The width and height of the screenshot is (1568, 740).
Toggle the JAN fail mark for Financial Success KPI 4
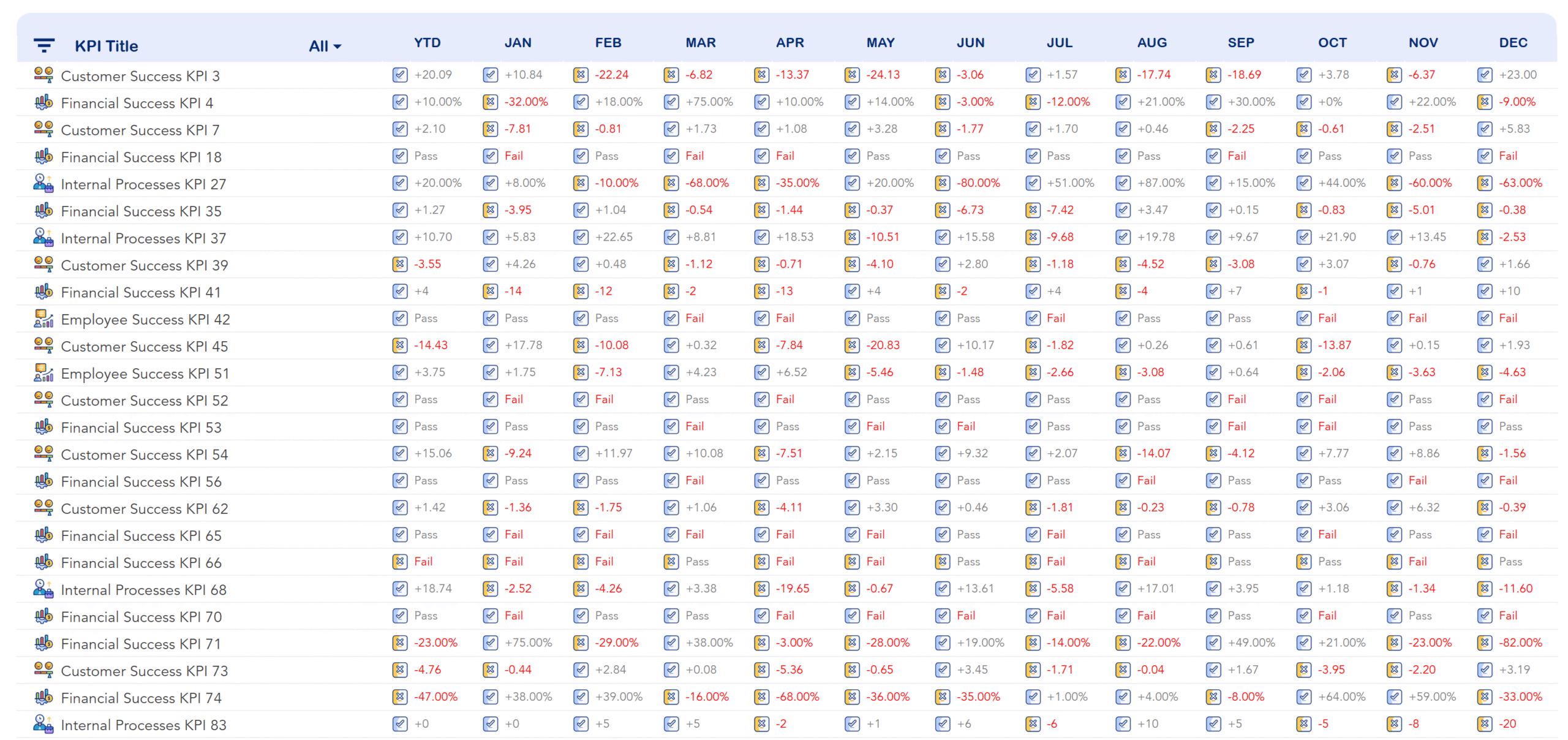click(x=490, y=102)
